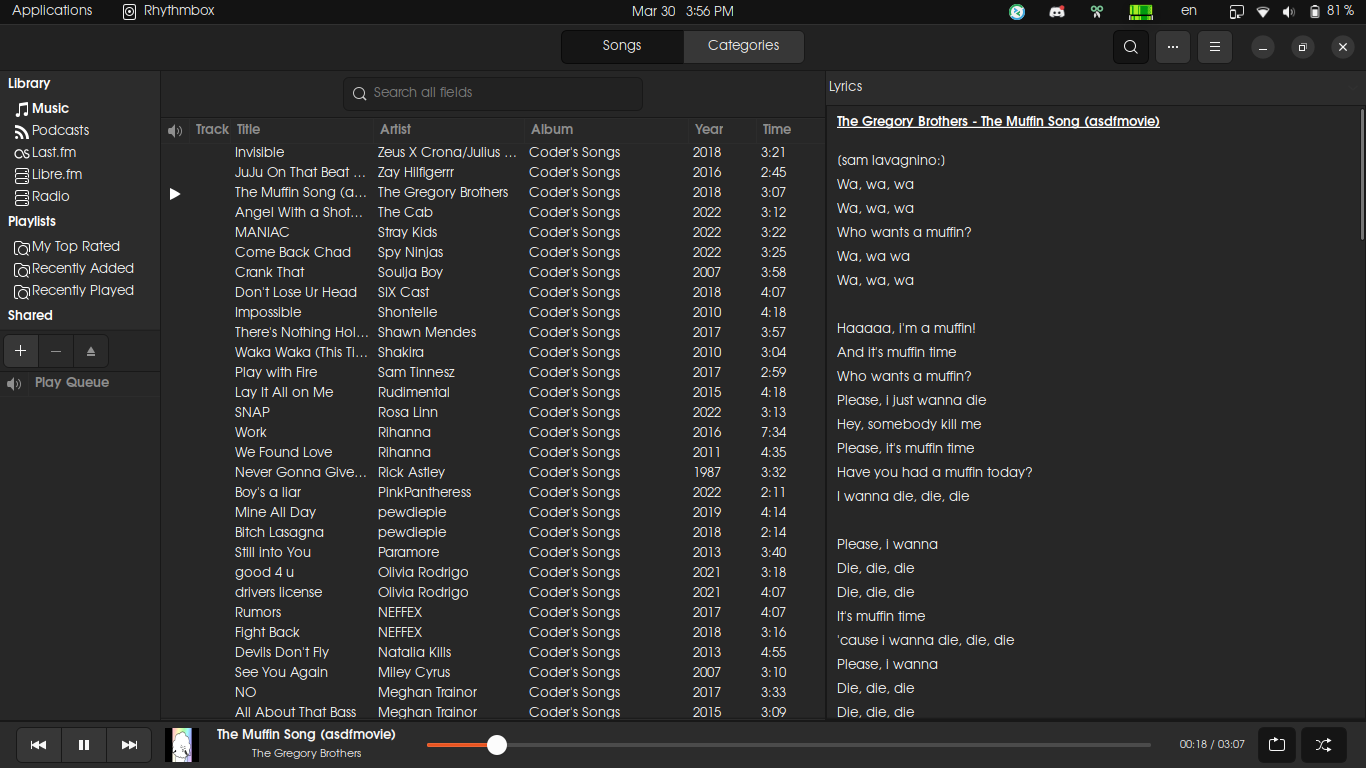The height and width of the screenshot is (768, 1366).
Task: Click the eject button in the sidebar
Action: [91, 351]
